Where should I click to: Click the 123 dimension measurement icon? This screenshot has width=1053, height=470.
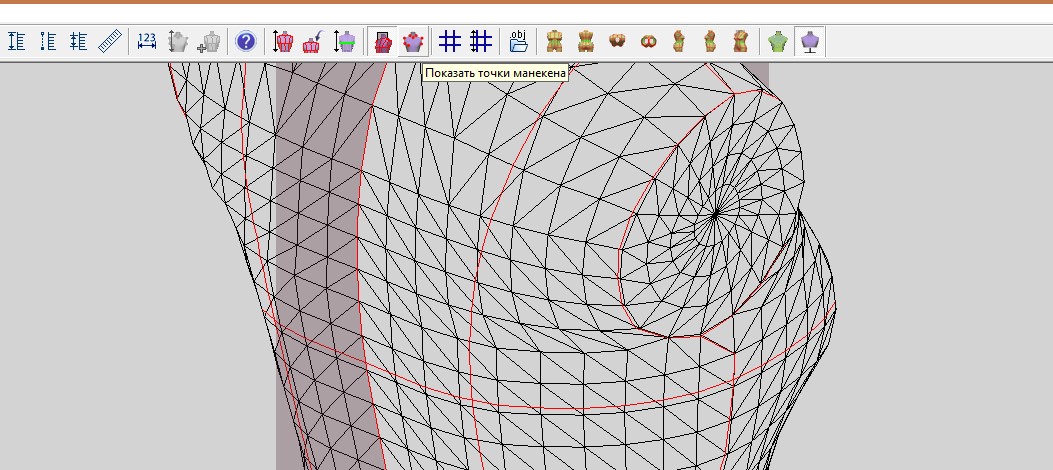[146, 42]
